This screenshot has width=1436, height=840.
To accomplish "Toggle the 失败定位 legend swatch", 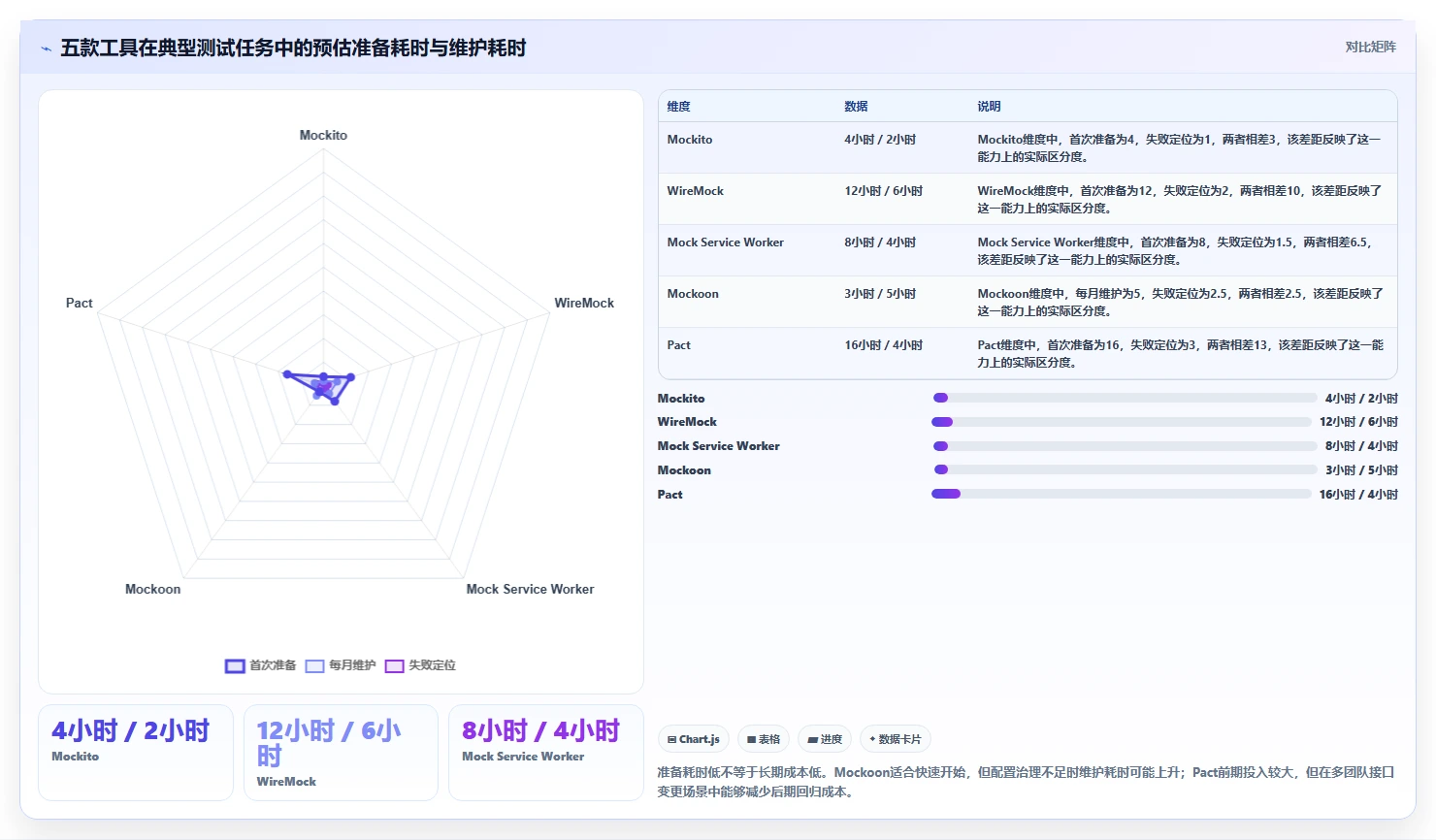I will [394, 665].
